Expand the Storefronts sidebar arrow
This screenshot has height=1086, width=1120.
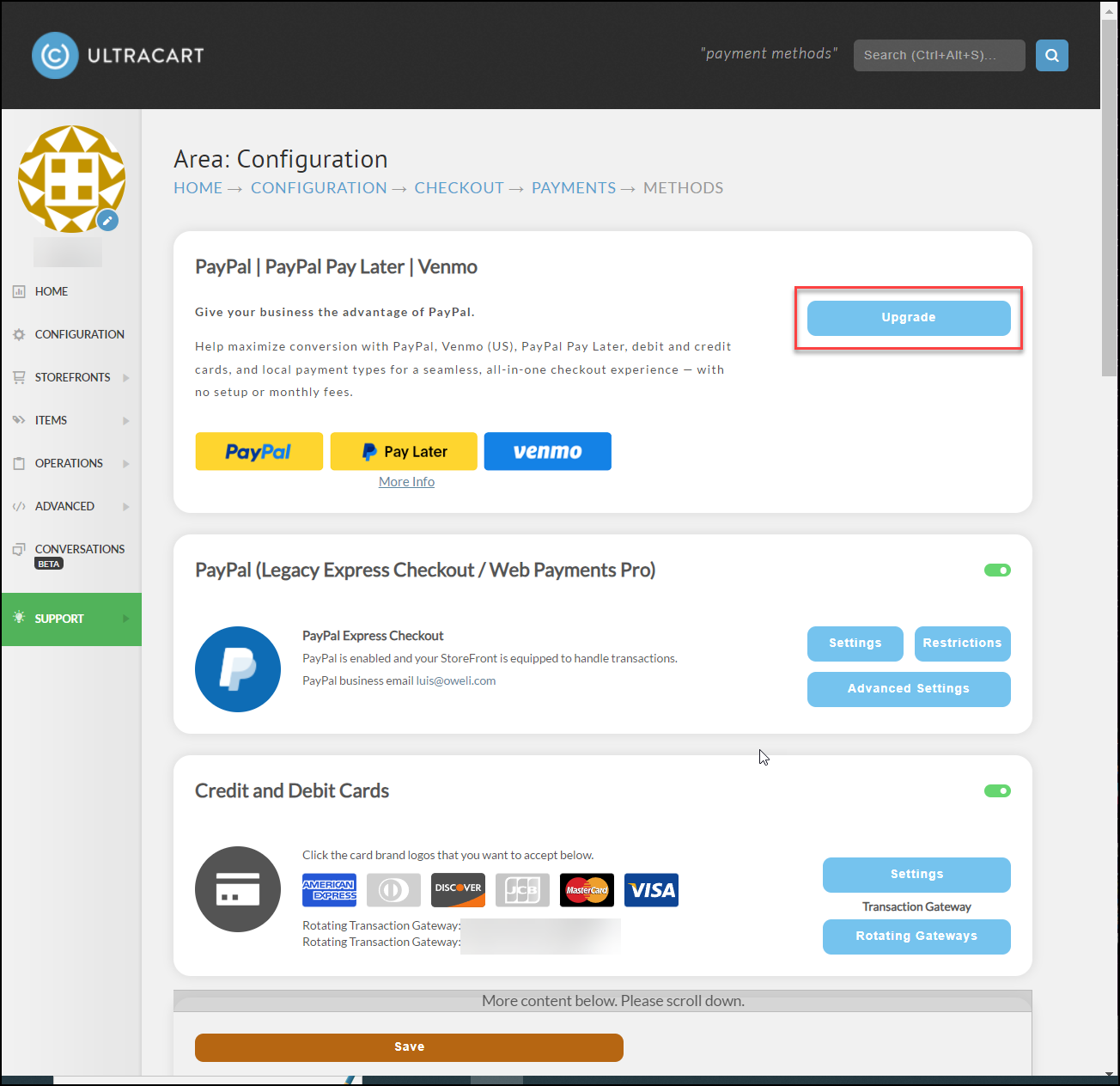coord(126,378)
